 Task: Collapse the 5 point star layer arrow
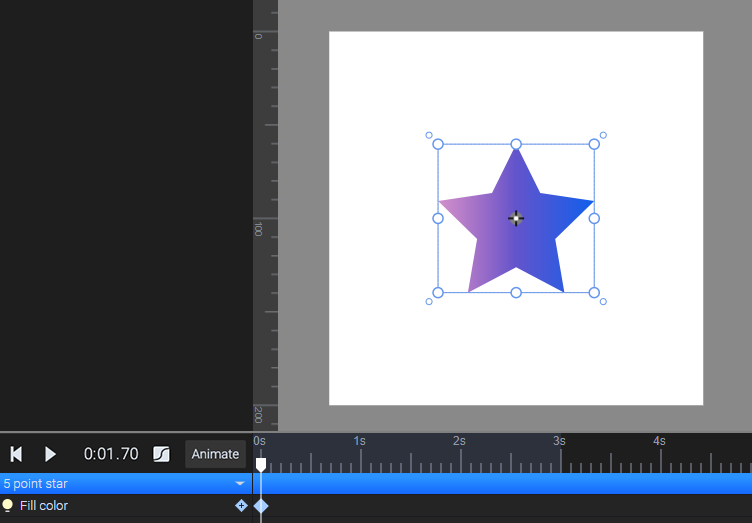click(240, 483)
